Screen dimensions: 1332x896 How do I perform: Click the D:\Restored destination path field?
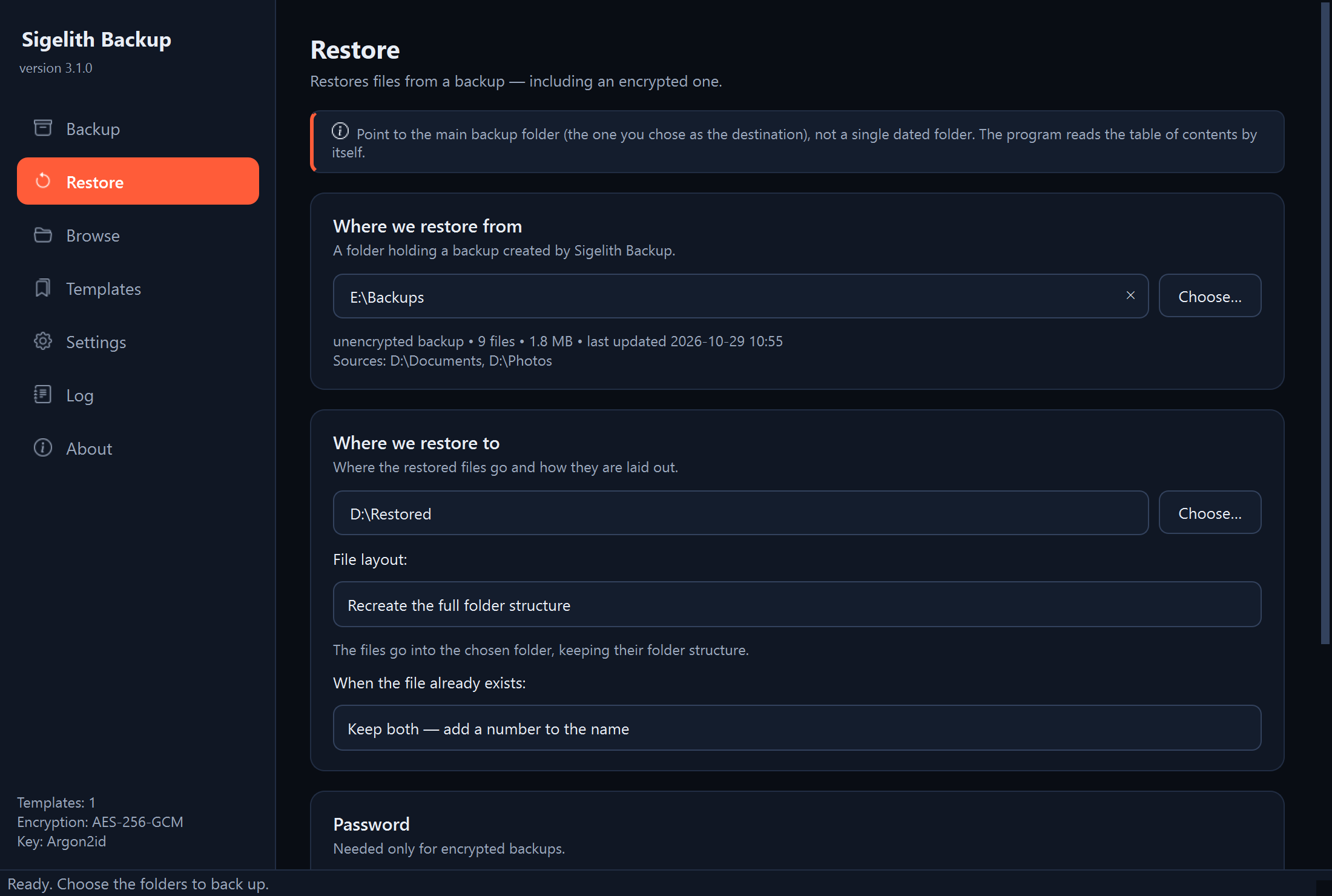tap(740, 513)
